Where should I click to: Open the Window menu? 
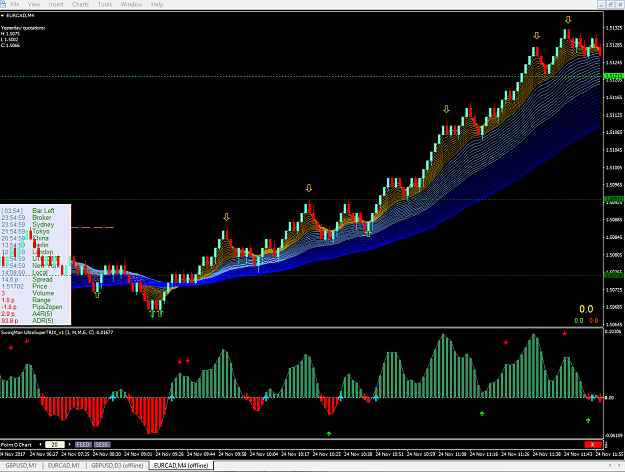[x=132, y=4]
